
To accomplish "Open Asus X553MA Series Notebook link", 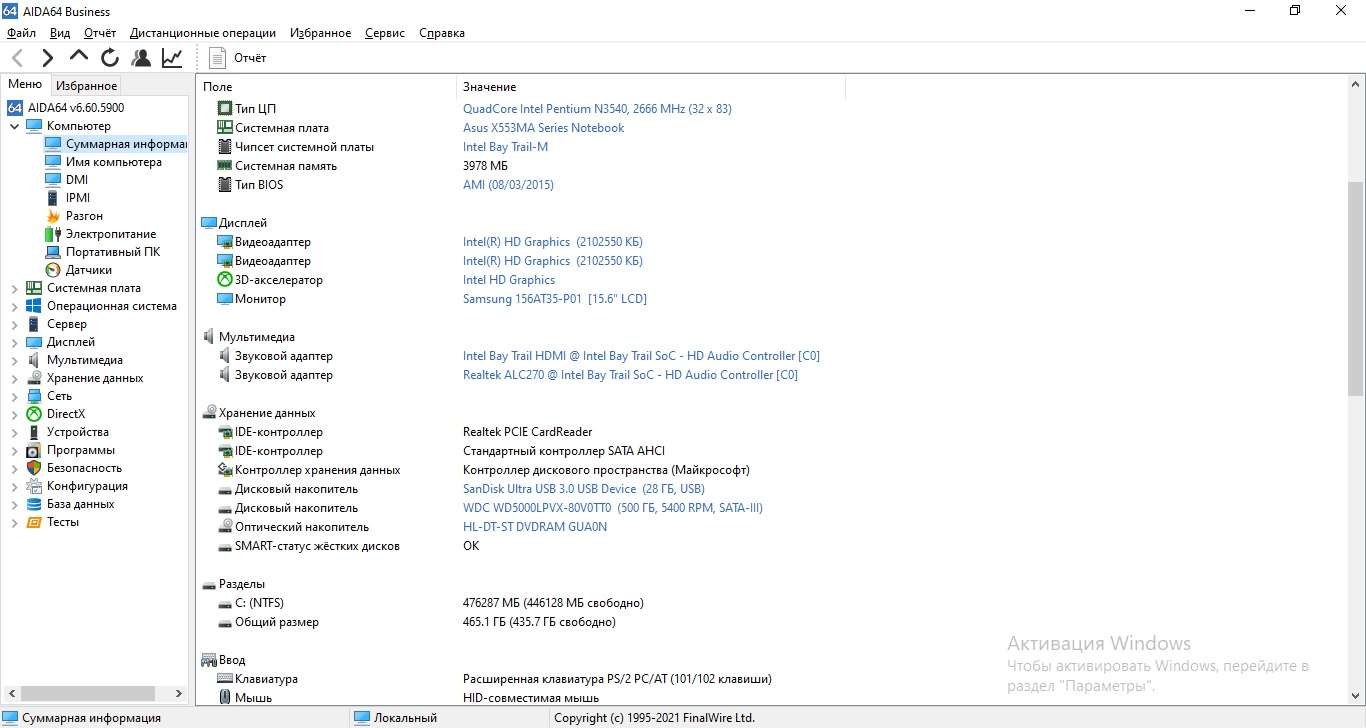I will click(x=543, y=128).
